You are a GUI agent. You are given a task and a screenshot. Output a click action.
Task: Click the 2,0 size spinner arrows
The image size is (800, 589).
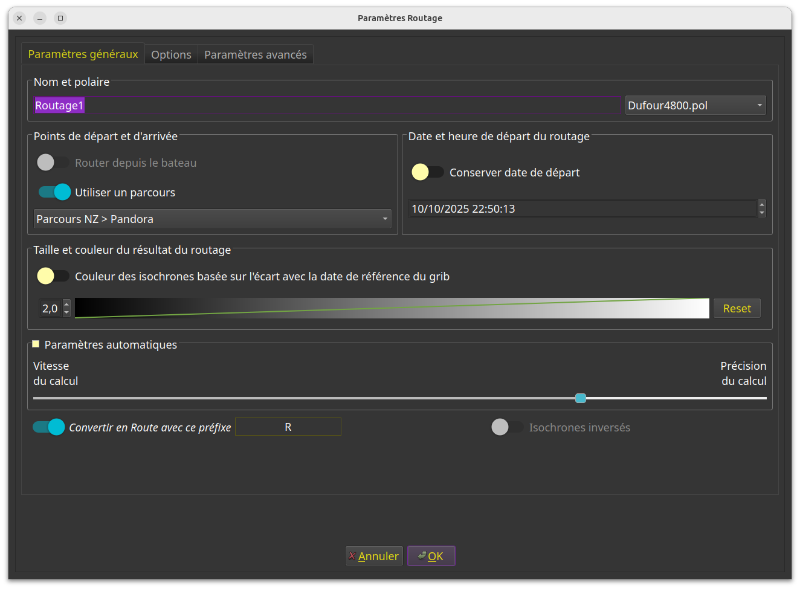(67, 308)
